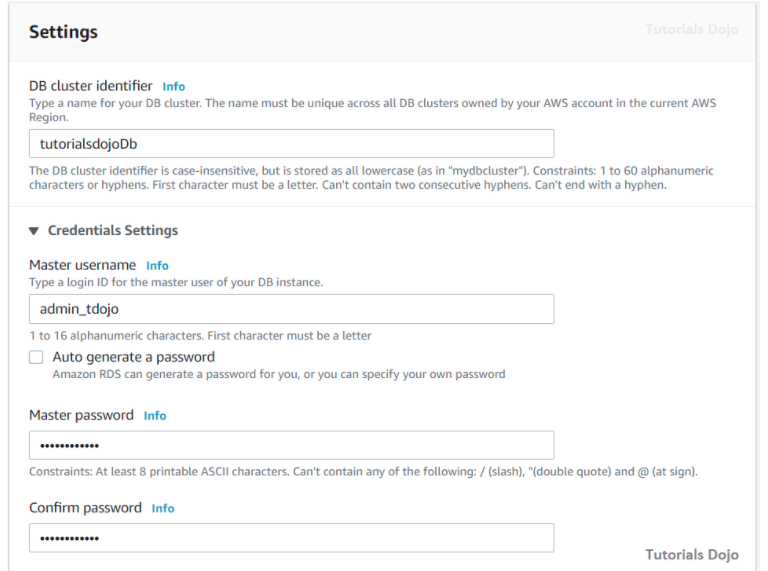Click the 'Confirm password' field label
768x571 pixels.
[x=85, y=508]
